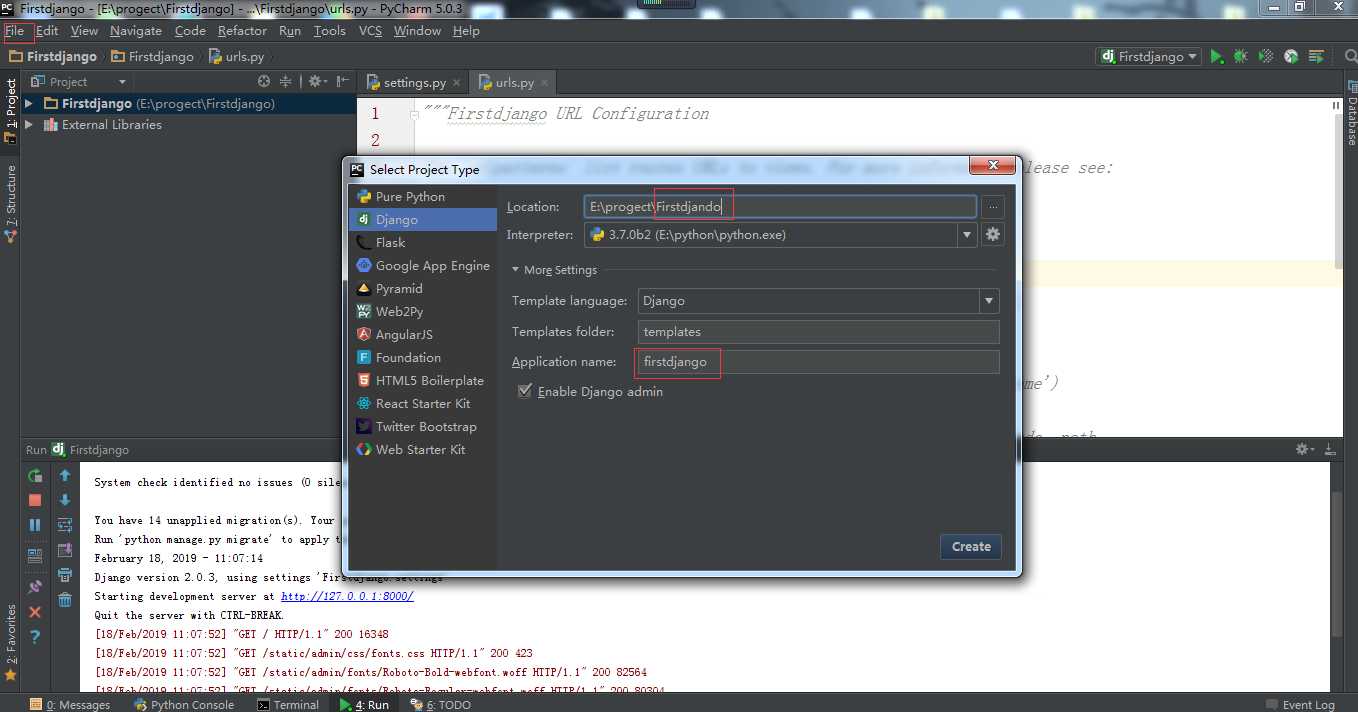Select Twitter Bootstrap project type
1358x712 pixels.
(422, 427)
